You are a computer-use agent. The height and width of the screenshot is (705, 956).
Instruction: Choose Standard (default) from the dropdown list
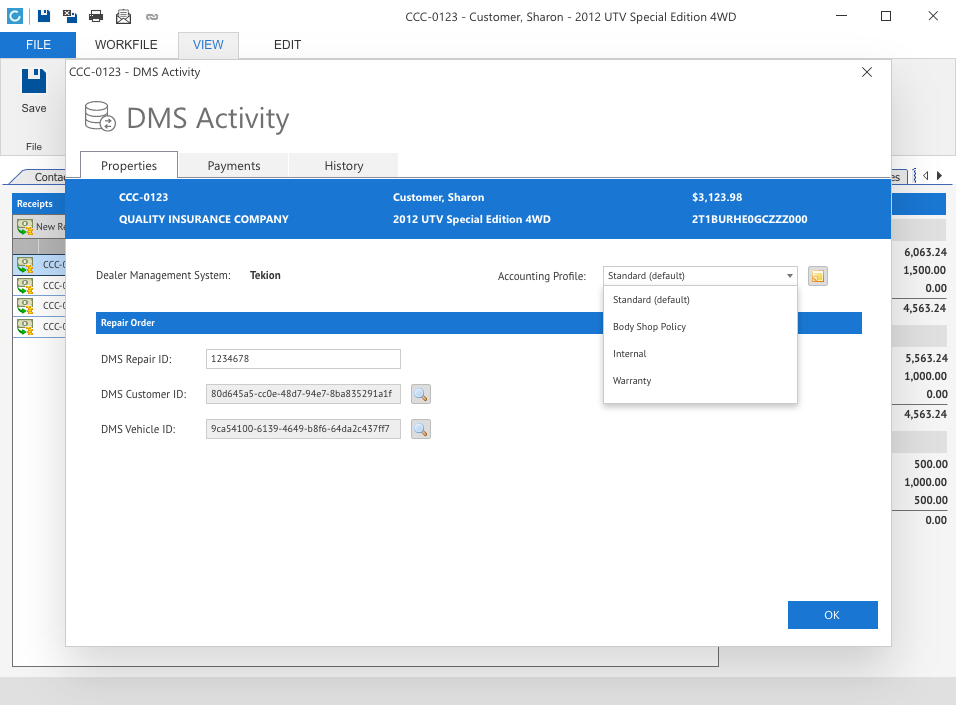click(x=700, y=300)
